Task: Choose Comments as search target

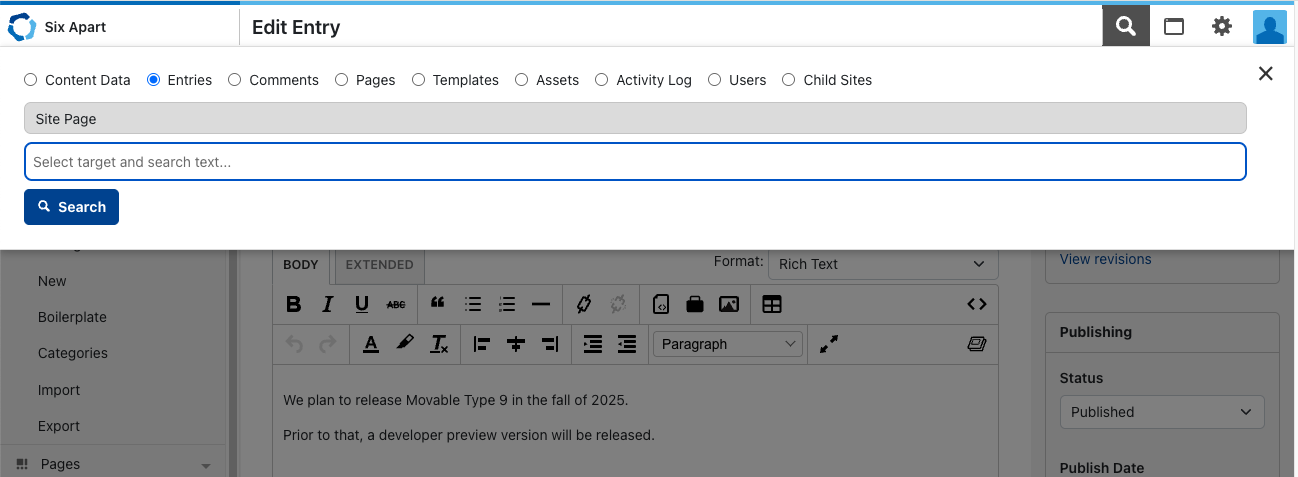Action: coord(235,80)
